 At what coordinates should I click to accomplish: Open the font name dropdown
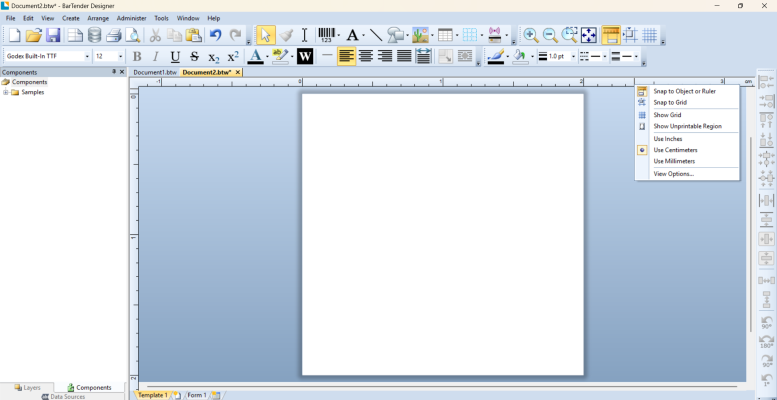87,56
